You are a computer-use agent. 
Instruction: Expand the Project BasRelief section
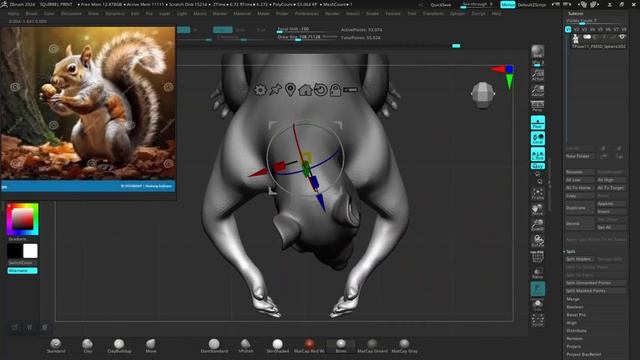point(584,354)
